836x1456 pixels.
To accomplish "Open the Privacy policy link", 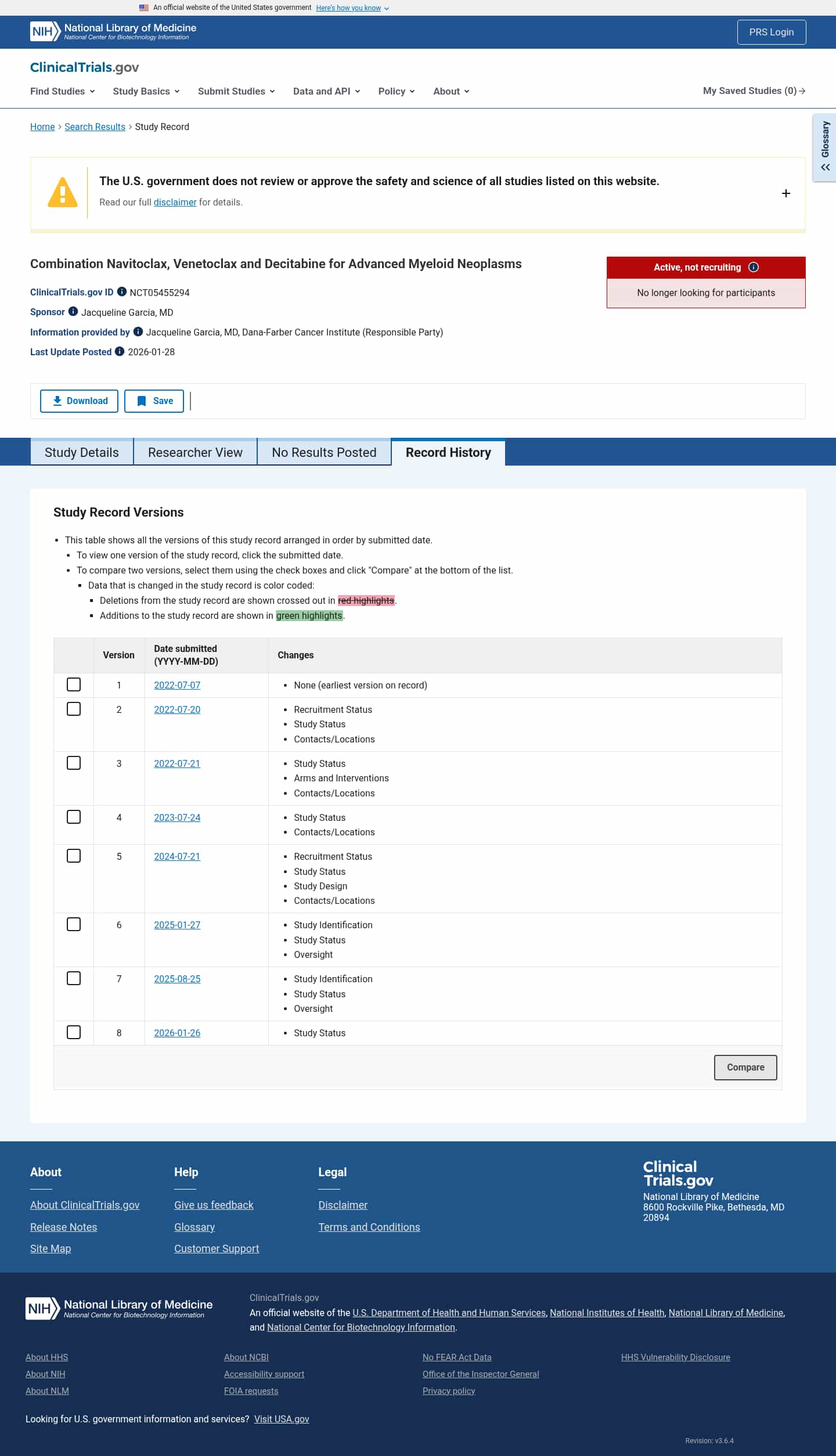I will [x=449, y=1390].
